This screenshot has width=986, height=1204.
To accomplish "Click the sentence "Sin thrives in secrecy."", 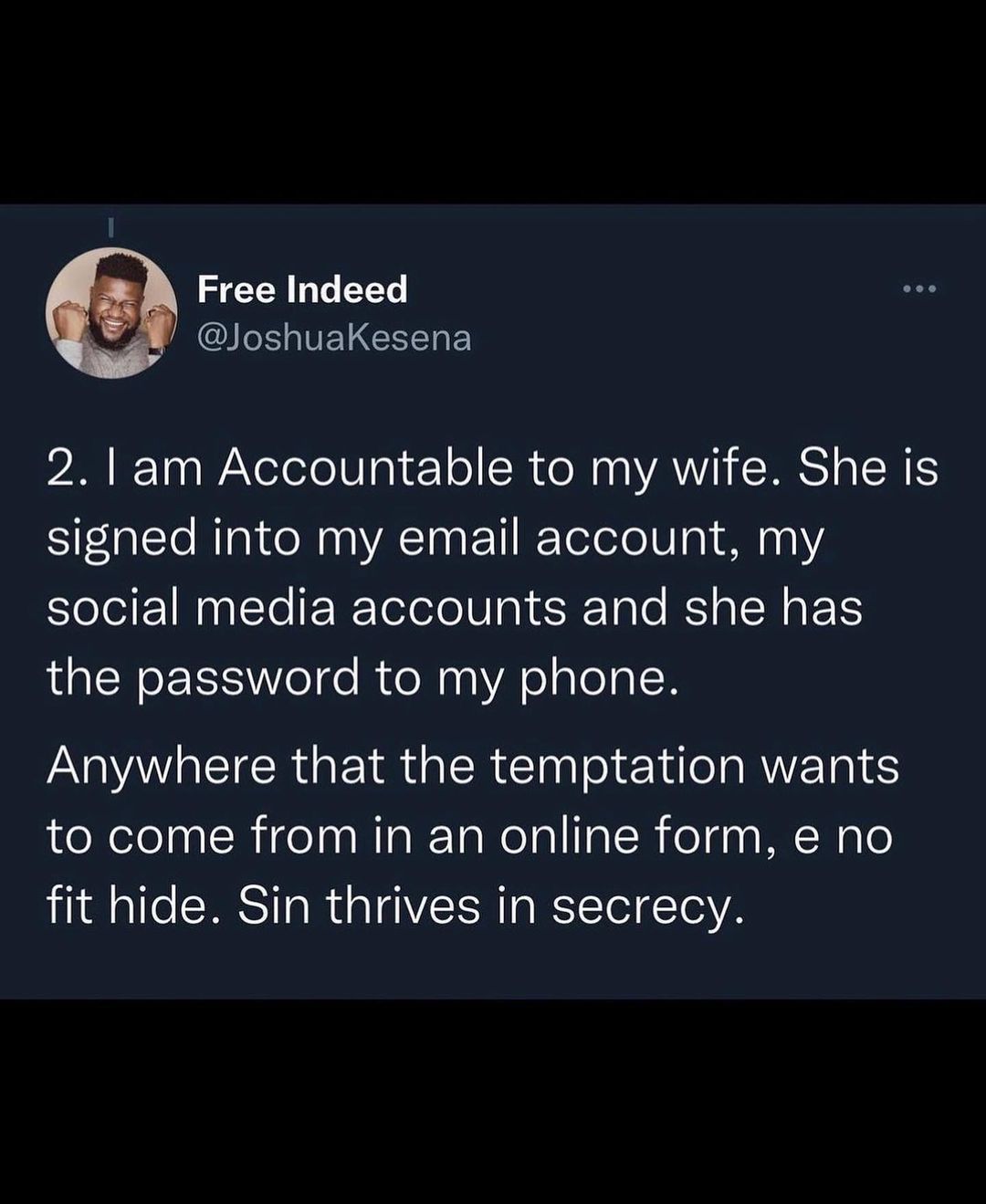I will pyautogui.click(x=486, y=905).
